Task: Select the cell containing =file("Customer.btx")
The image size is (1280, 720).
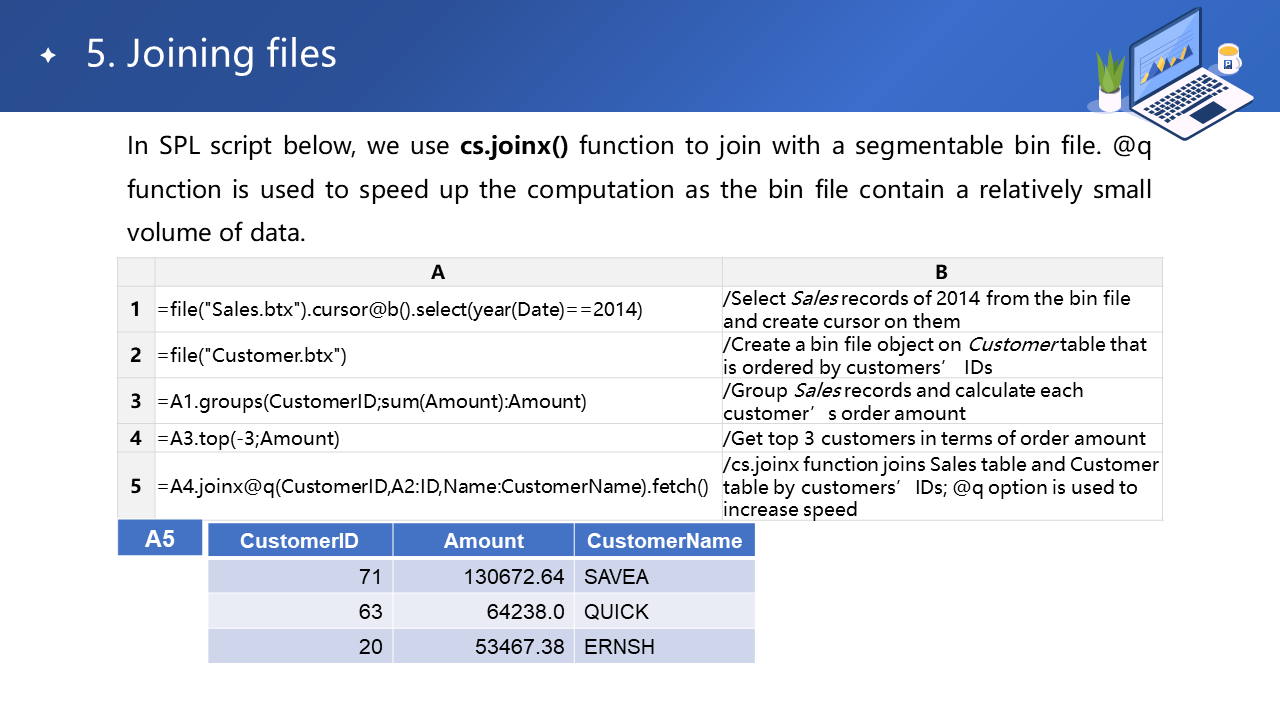Action: (x=438, y=355)
